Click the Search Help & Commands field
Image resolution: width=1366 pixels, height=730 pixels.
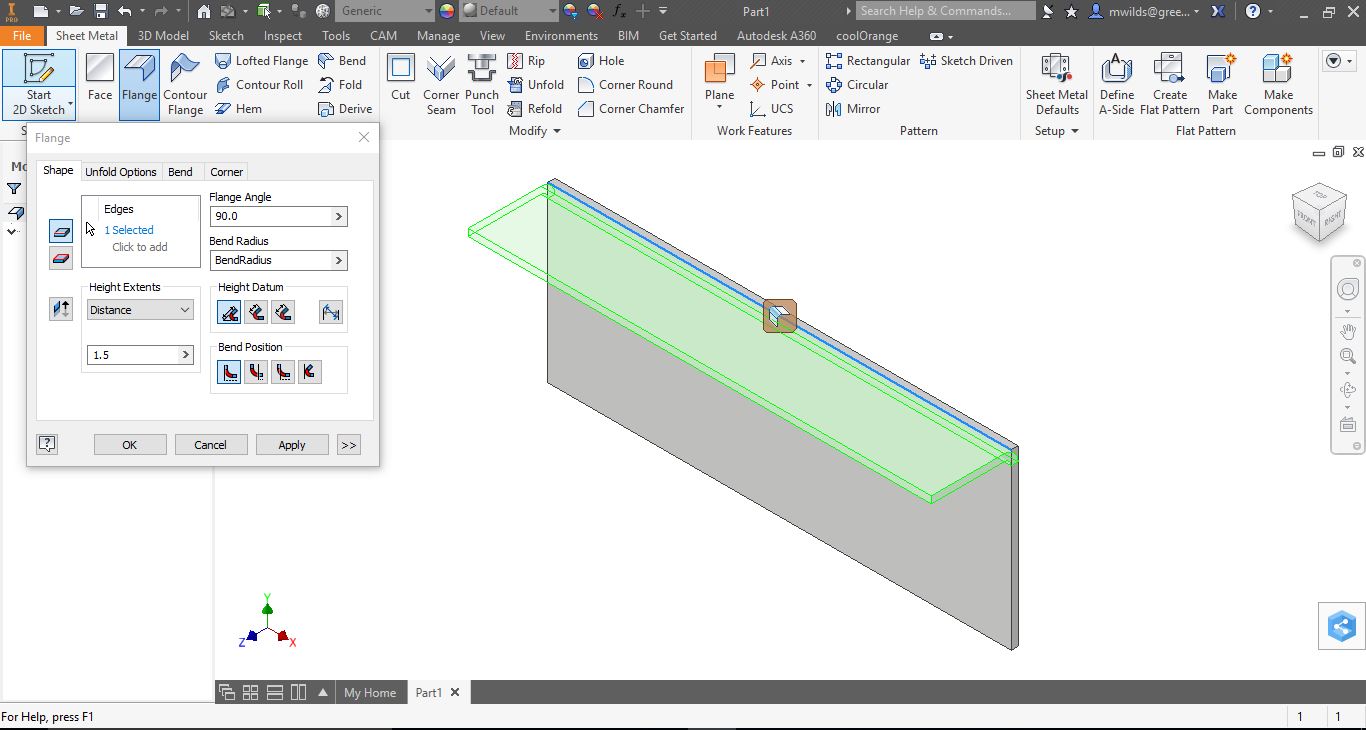tap(946, 11)
